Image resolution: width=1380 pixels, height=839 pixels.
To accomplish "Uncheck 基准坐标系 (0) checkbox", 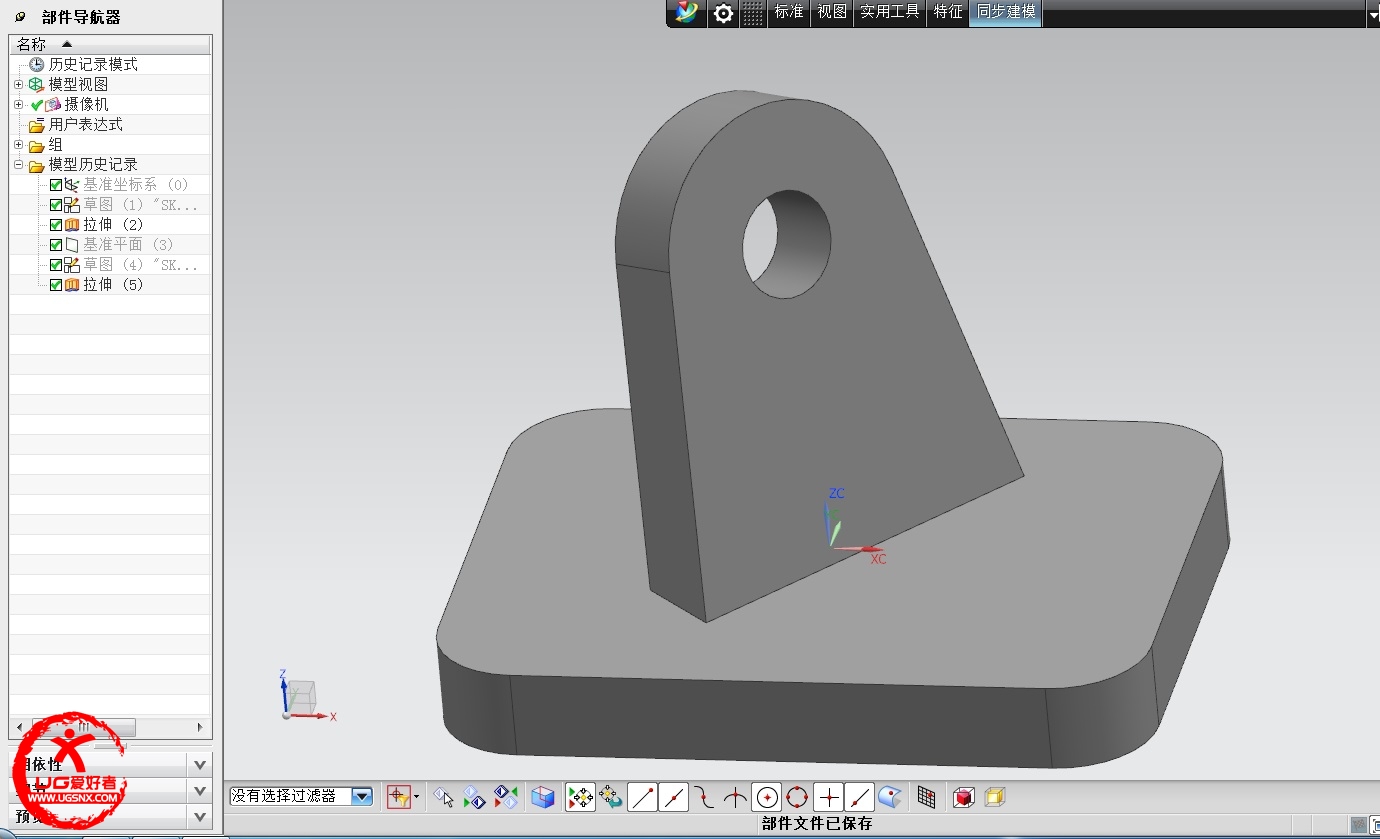I will pos(56,184).
